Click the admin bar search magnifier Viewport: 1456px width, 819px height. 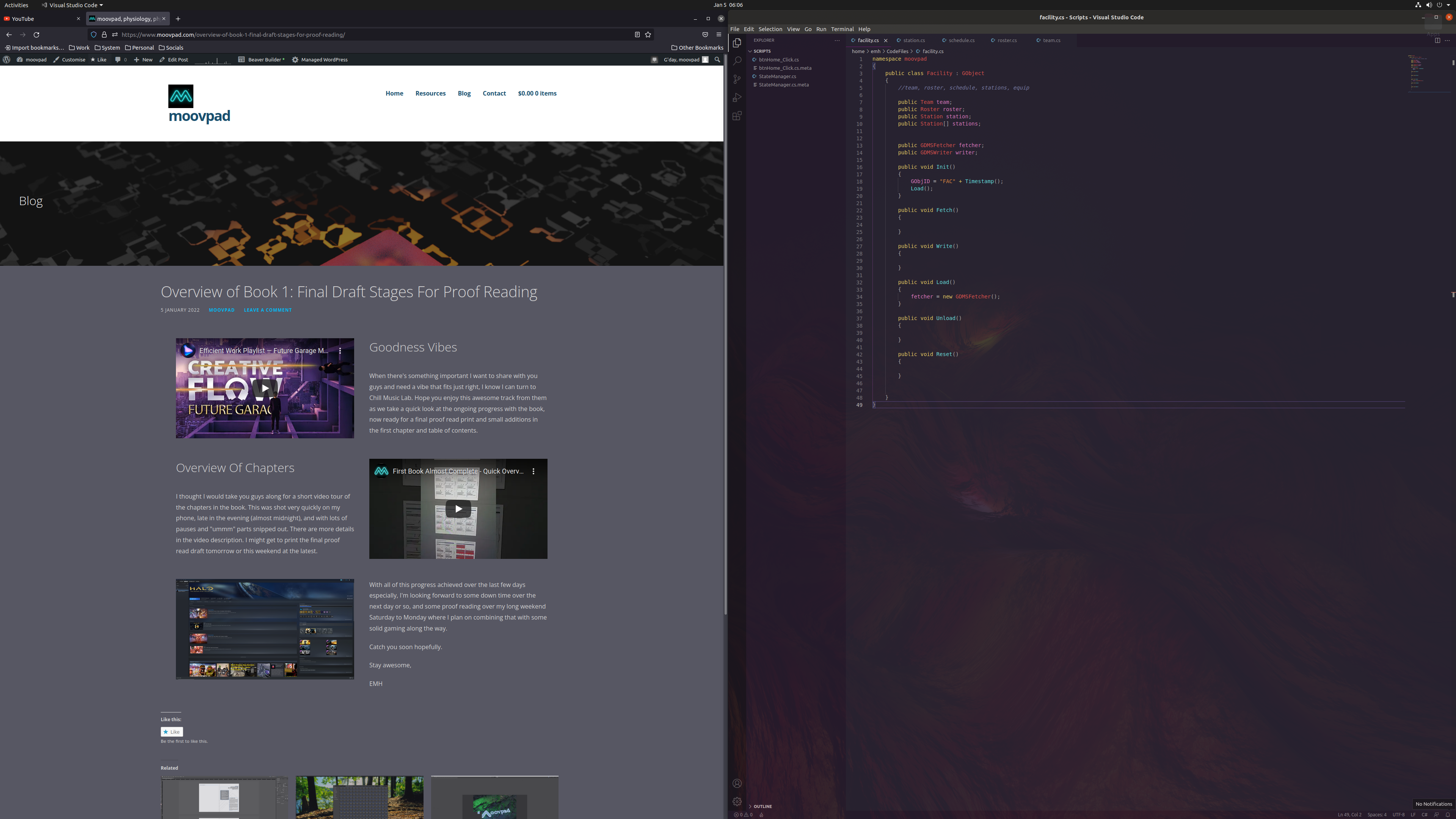pyautogui.click(x=718, y=60)
